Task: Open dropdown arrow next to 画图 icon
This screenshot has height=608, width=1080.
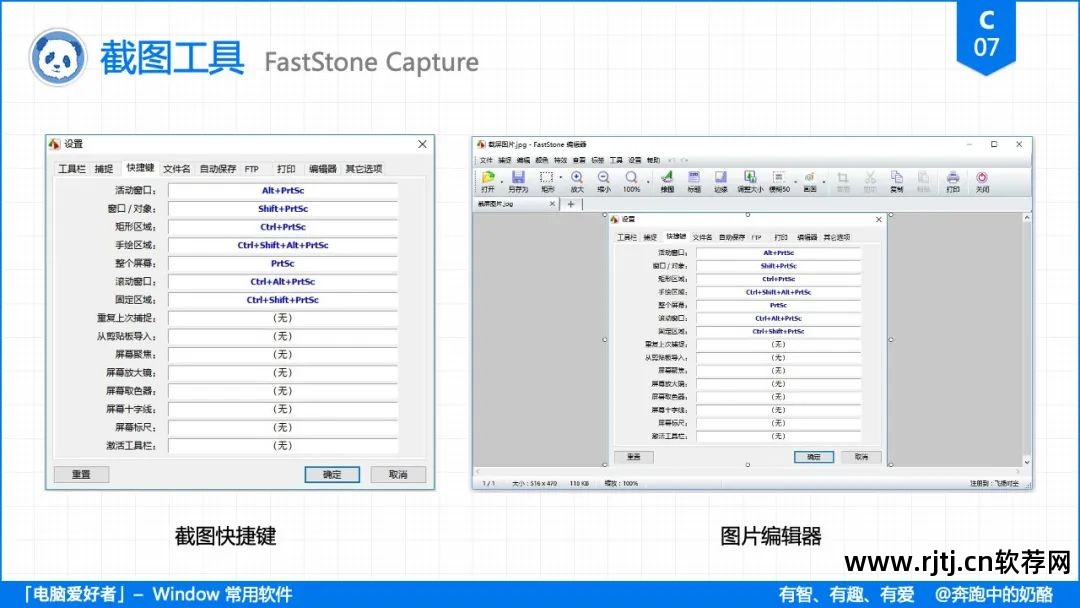Action: click(824, 181)
